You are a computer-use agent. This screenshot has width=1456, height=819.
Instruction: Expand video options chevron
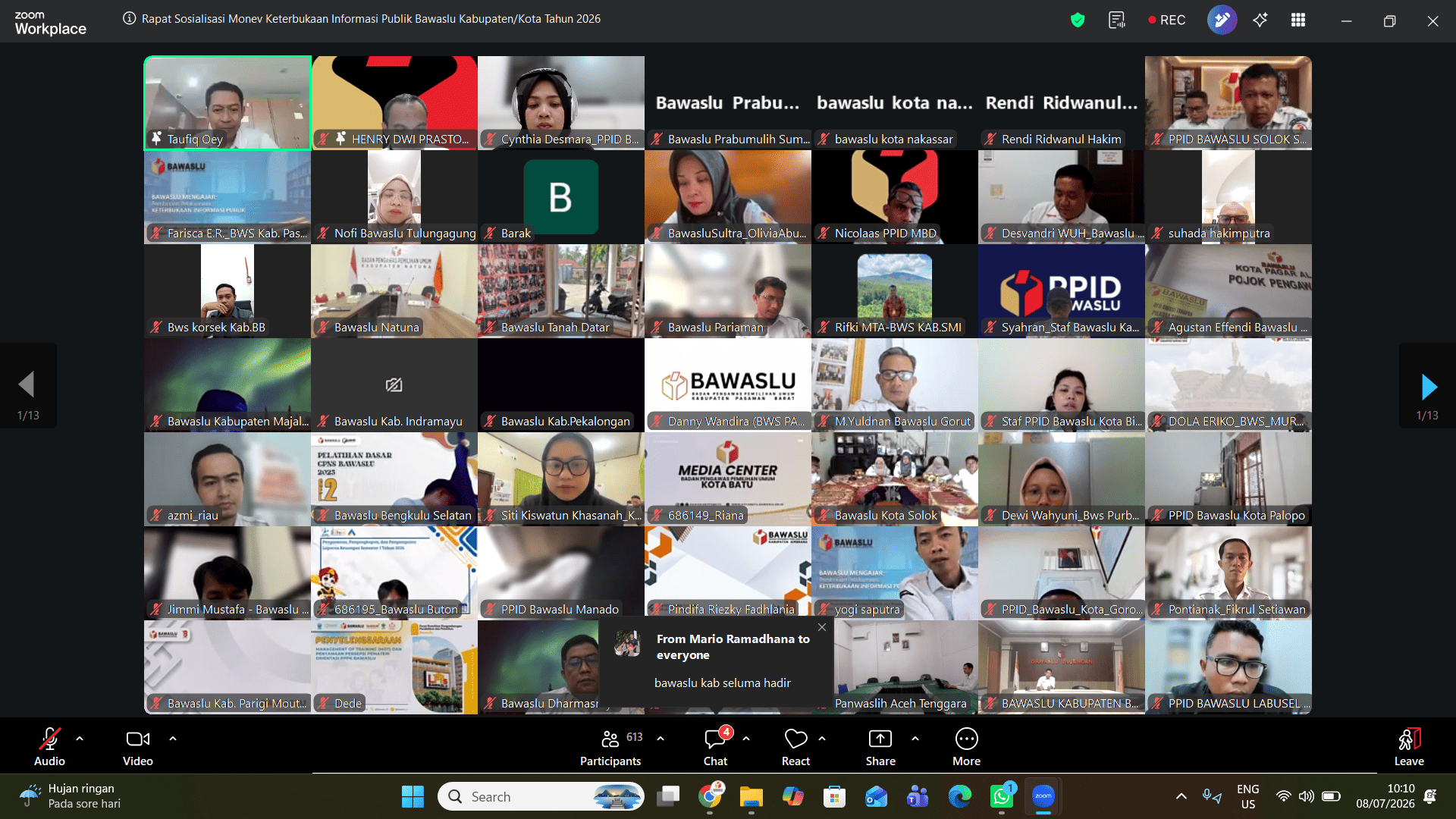pos(173,738)
